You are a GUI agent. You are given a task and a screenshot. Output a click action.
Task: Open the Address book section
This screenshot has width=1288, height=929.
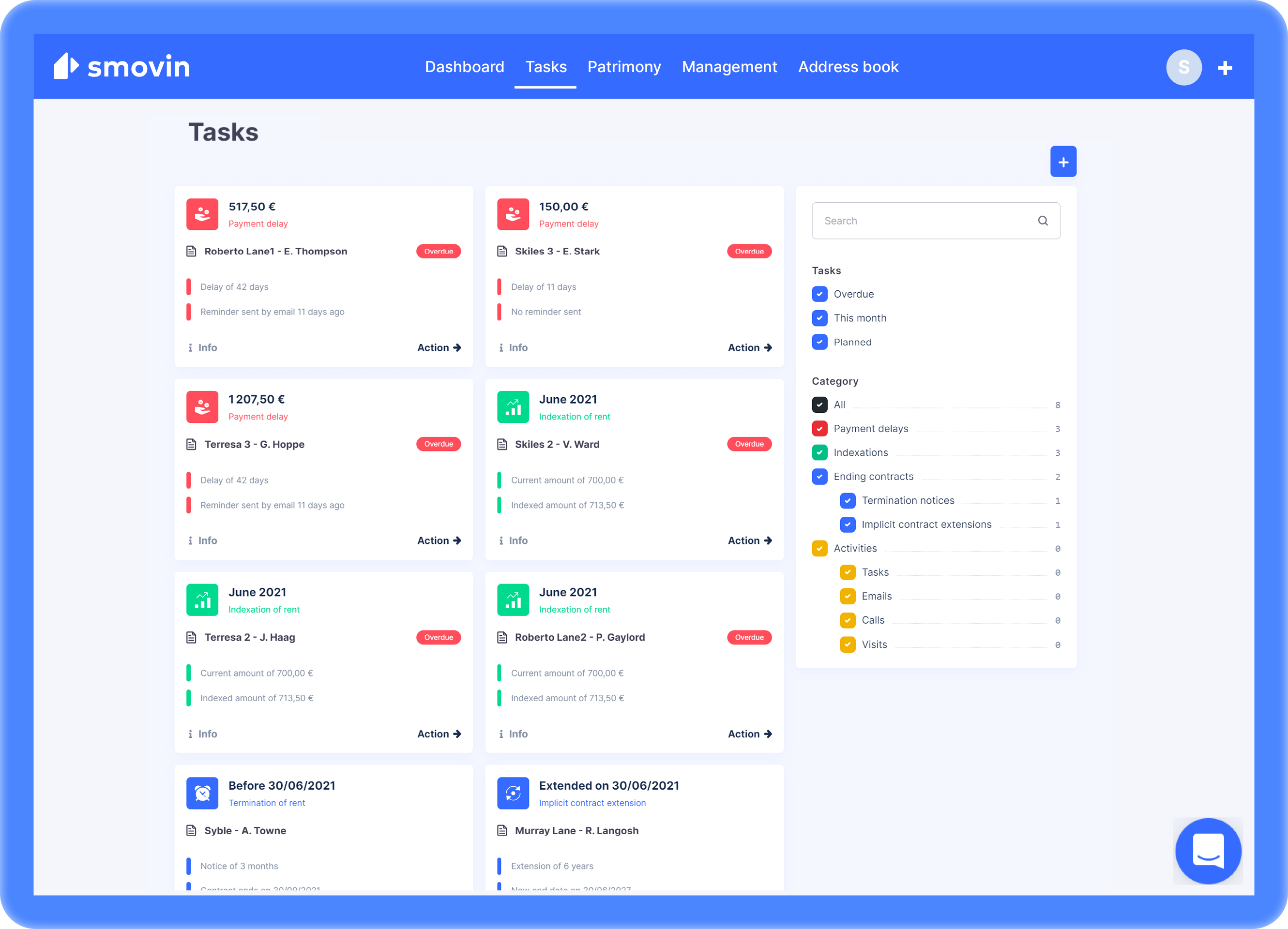coord(849,66)
